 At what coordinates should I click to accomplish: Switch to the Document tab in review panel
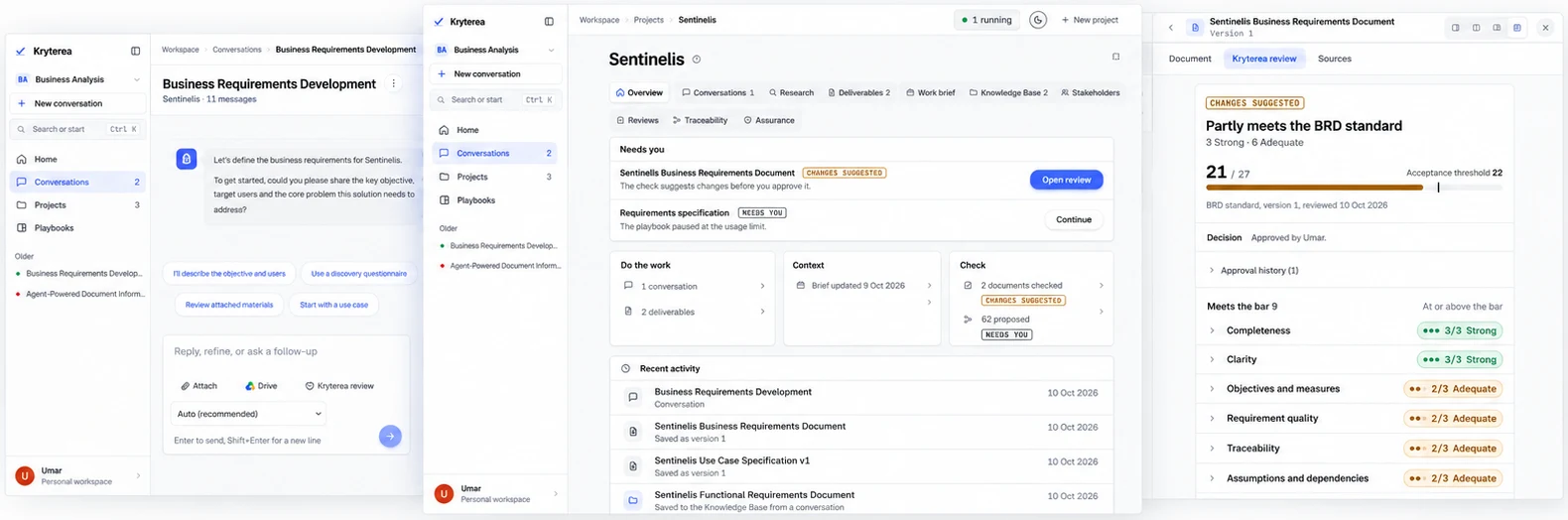[1190, 59]
